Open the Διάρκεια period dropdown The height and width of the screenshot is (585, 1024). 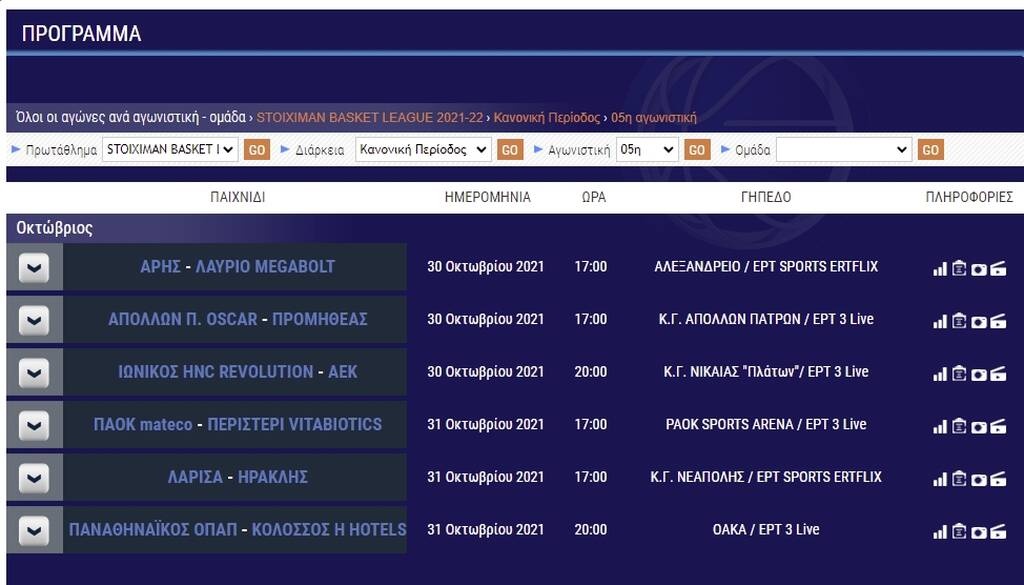pyautogui.click(x=423, y=150)
